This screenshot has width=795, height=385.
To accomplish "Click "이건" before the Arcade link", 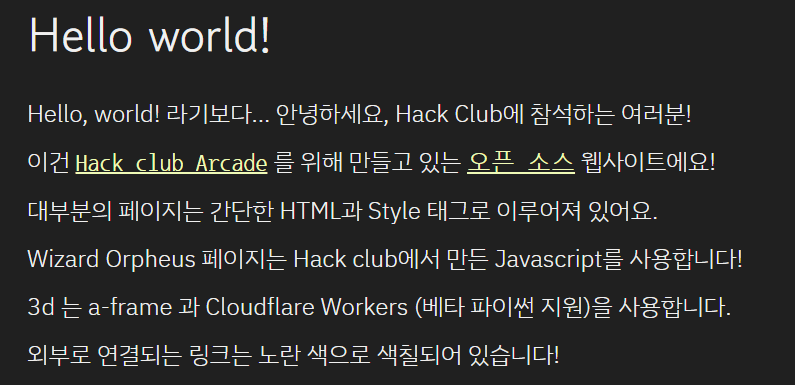I will tap(49, 163).
